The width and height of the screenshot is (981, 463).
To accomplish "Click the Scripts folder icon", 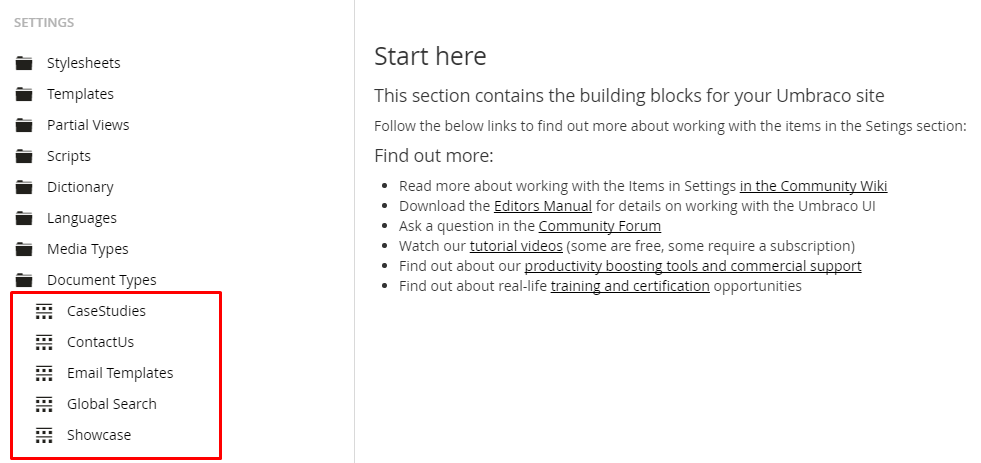I will click(24, 156).
